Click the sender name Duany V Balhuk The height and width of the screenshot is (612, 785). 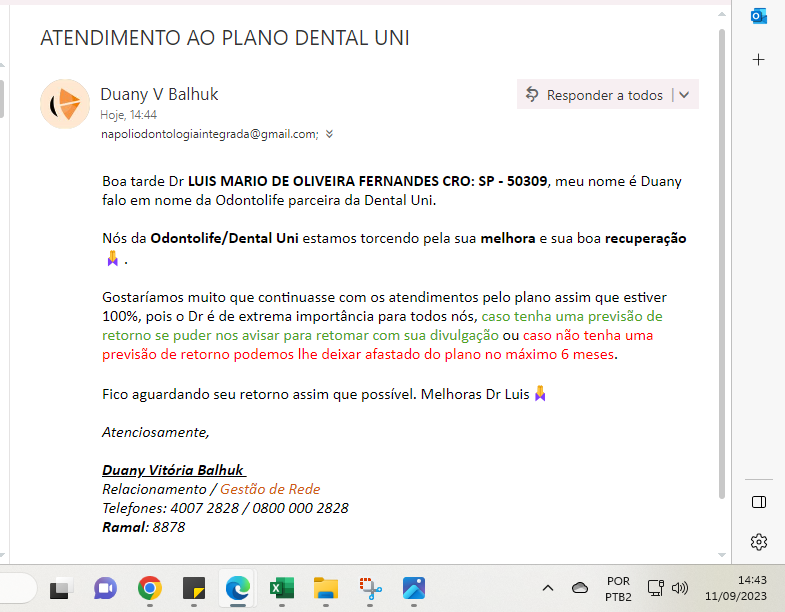pos(159,94)
